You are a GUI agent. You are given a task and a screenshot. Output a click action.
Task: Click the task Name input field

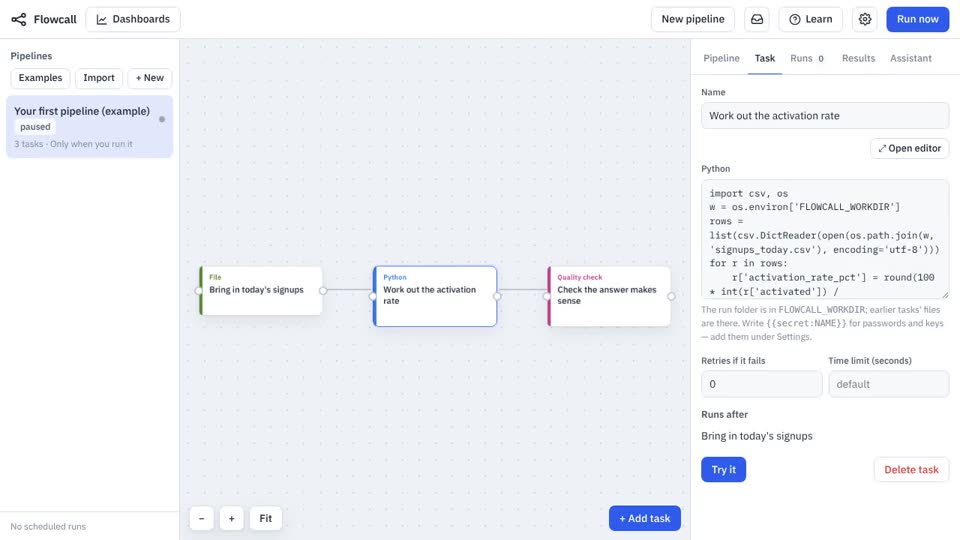pyautogui.click(x=825, y=116)
